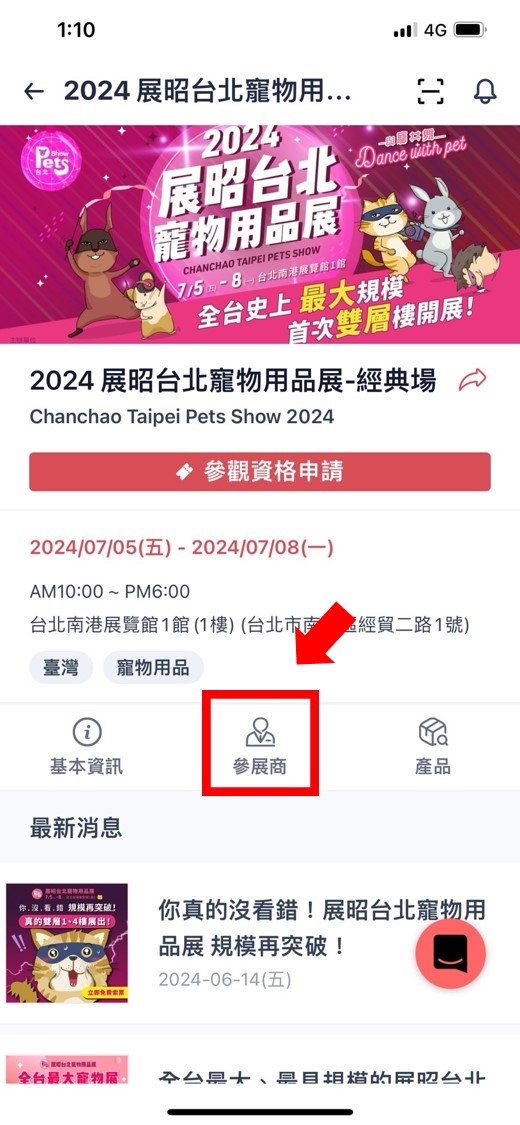Screen dimensions: 520x1125
Task: Tap the share arrow icon
Action: point(473,380)
